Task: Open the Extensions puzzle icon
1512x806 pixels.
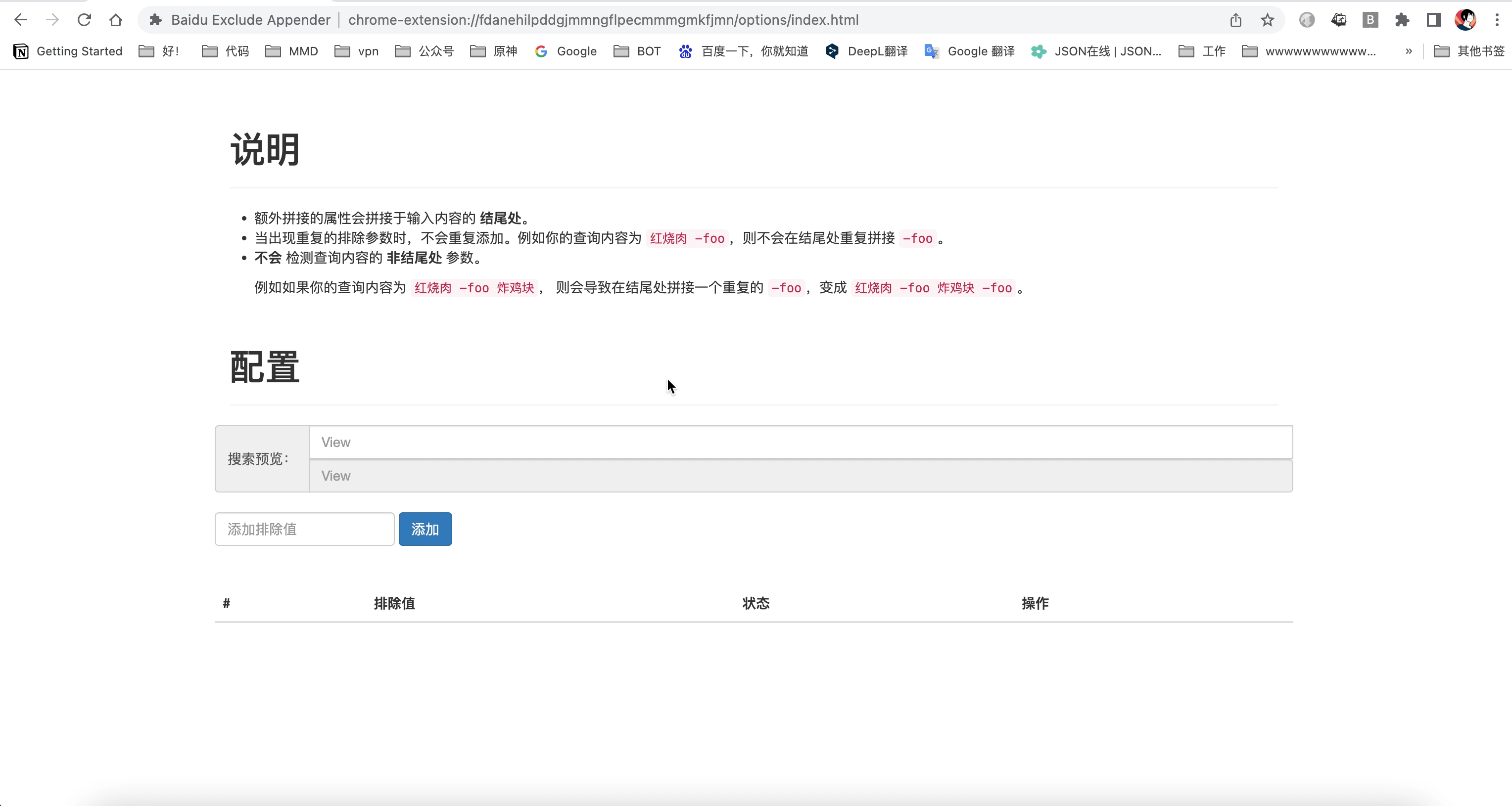Action: click(x=1402, y=20)
